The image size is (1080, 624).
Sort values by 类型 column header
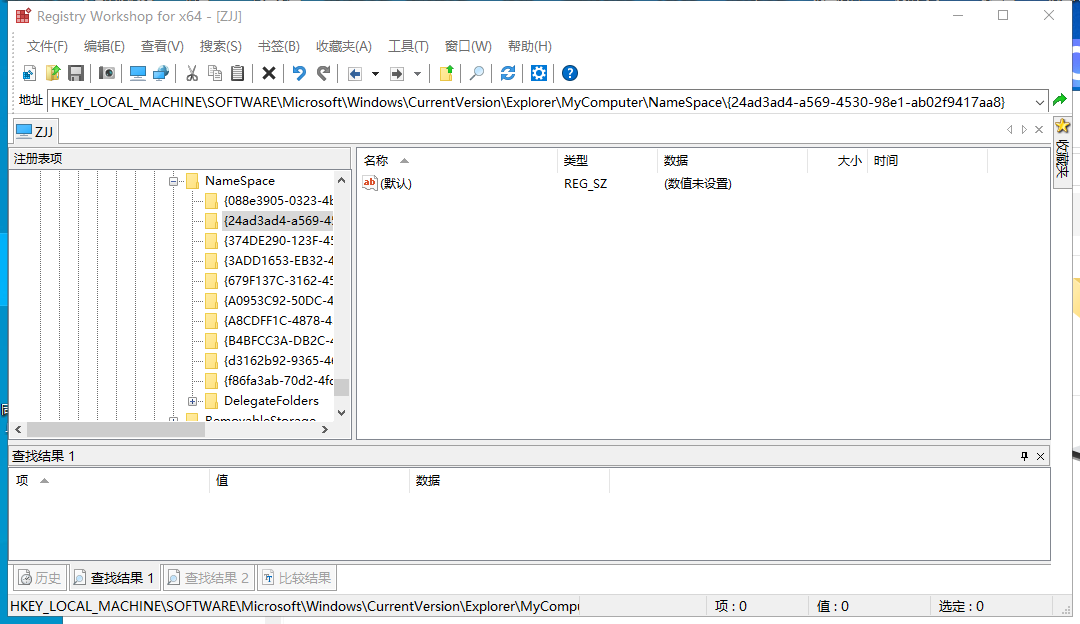click(607, 160)
